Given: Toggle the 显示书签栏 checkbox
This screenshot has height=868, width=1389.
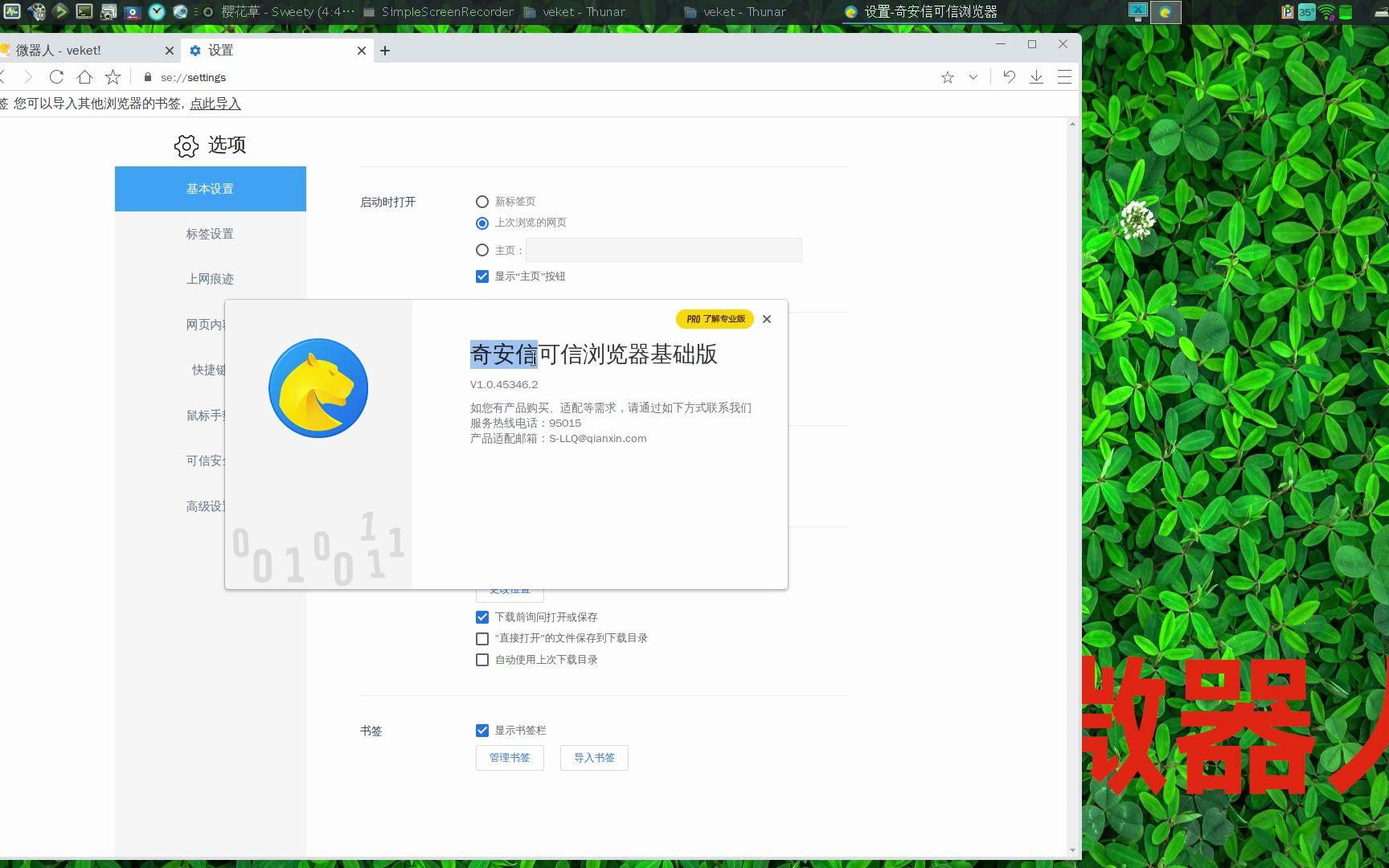Looking at the screenshot, I should (x=482, y=731).
